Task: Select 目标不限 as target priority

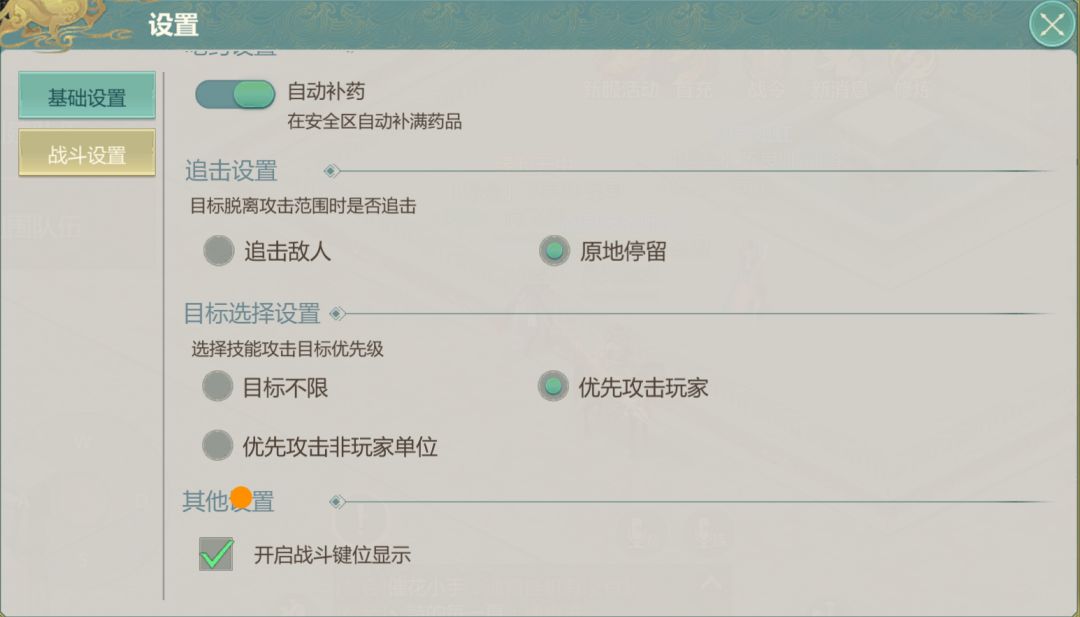Action: click(x=218, y=387)
